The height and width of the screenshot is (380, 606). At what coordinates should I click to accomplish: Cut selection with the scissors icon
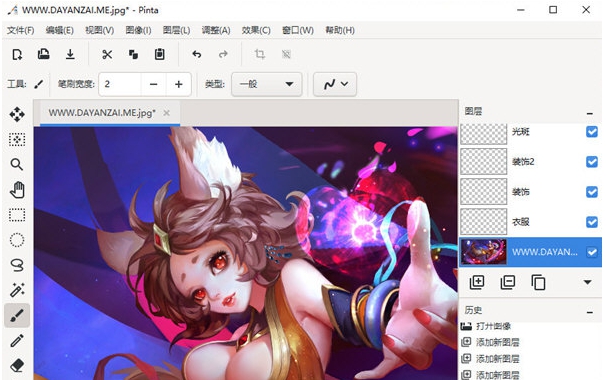point(107,54)
